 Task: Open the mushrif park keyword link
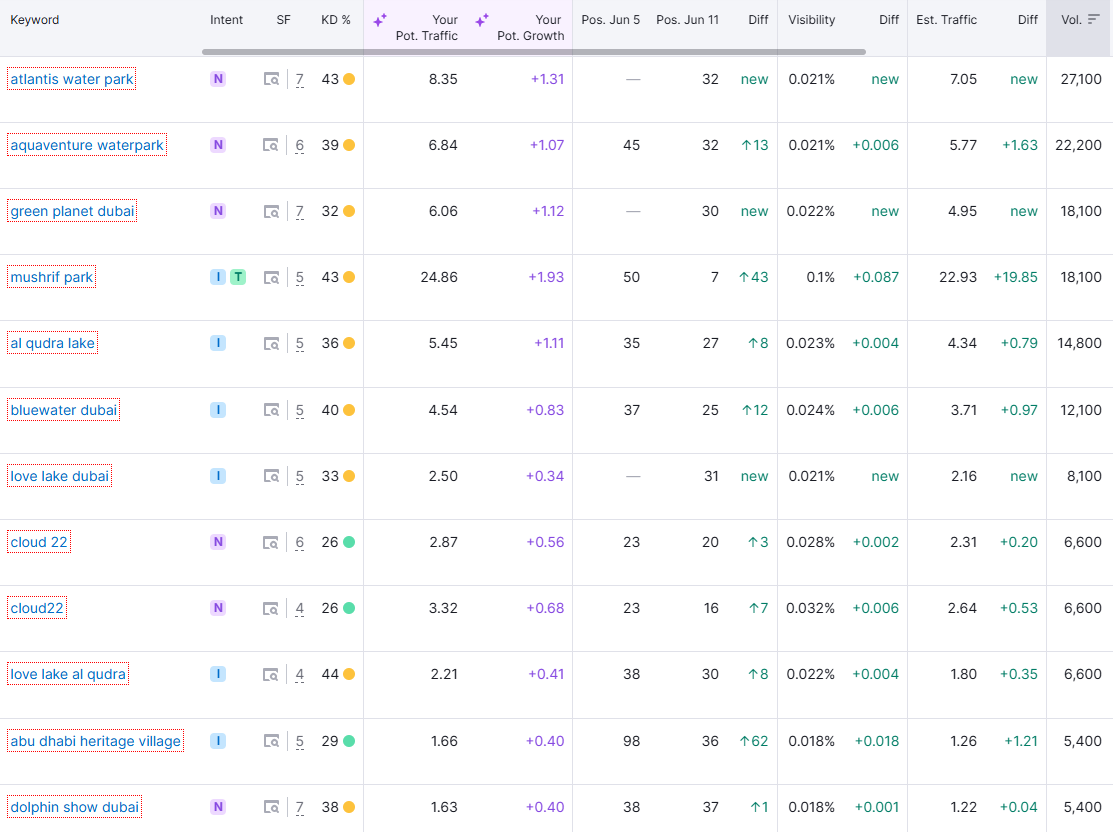52,277
